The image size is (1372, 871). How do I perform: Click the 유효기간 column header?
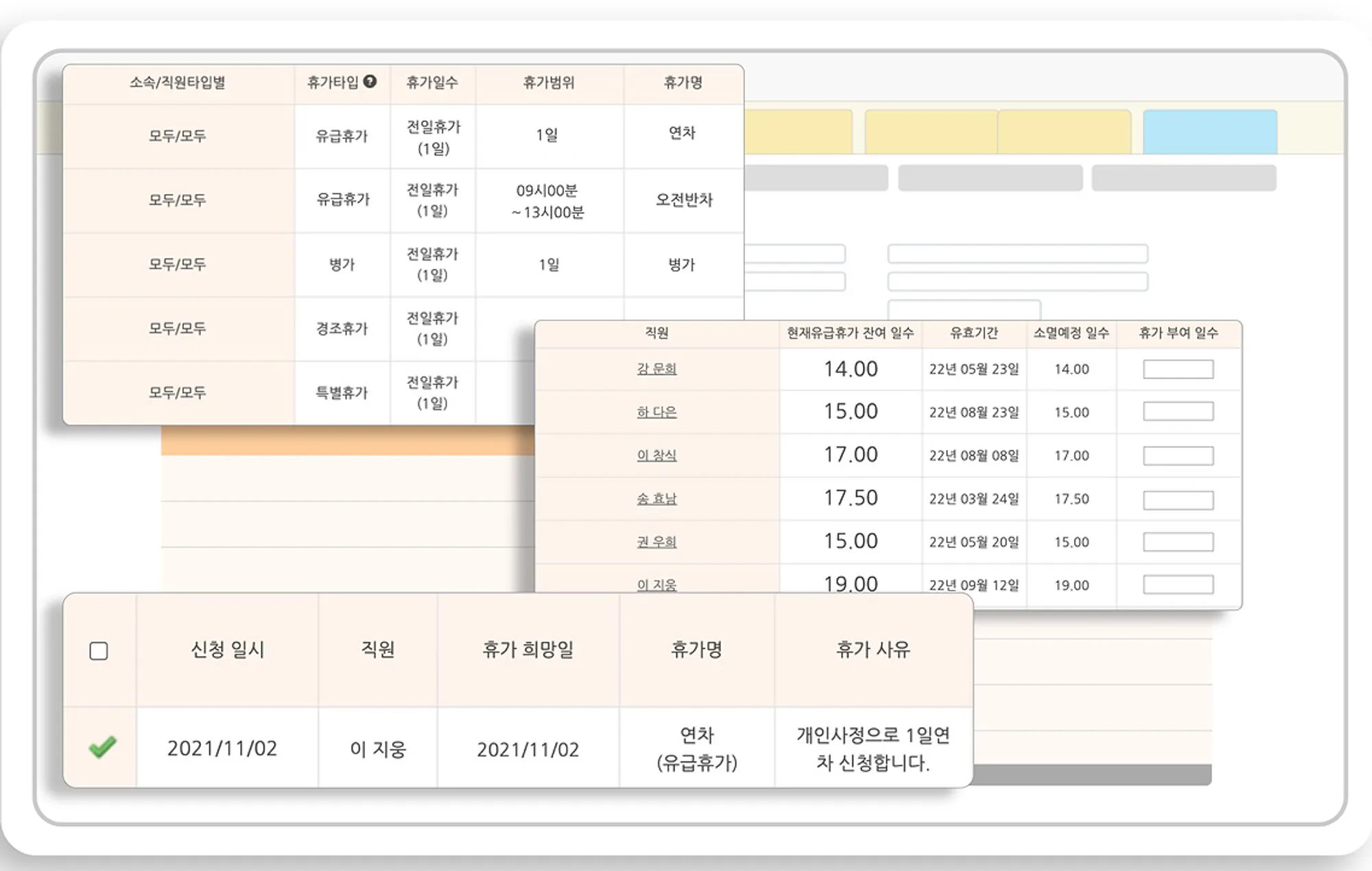(974, 333)
